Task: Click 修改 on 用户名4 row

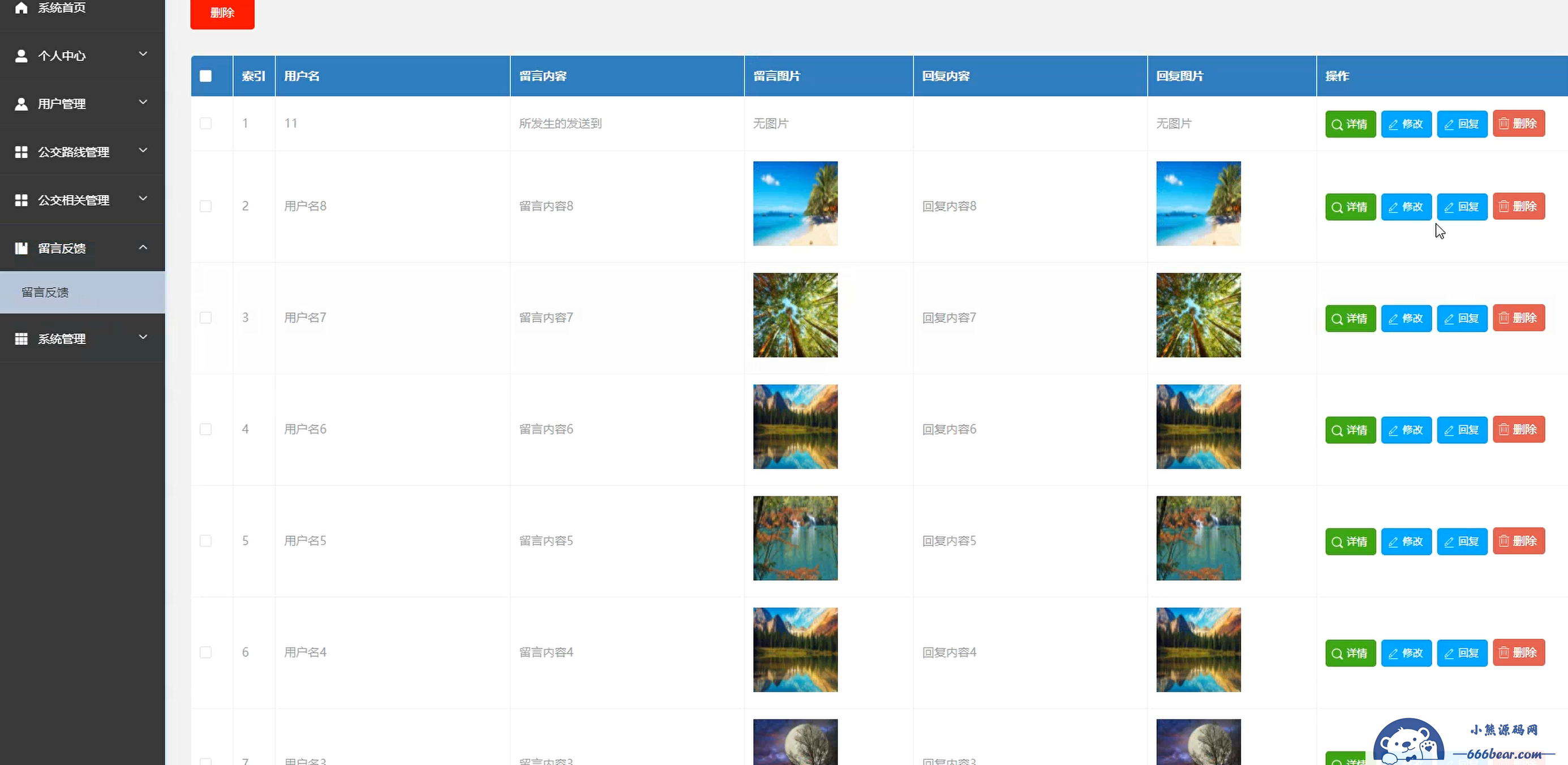Action: point(1406,653)
